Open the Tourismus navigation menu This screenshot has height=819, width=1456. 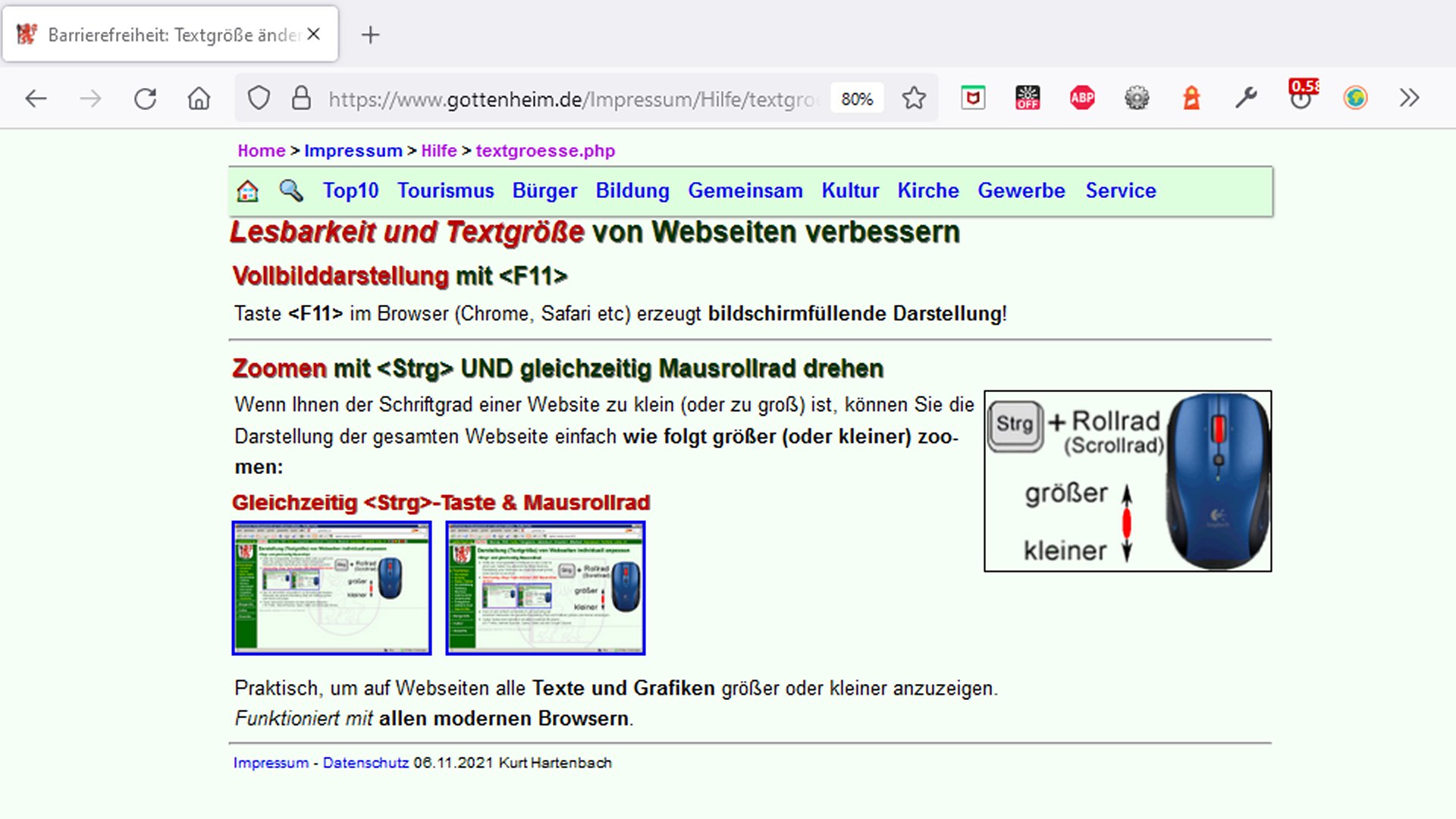(445, 191)
